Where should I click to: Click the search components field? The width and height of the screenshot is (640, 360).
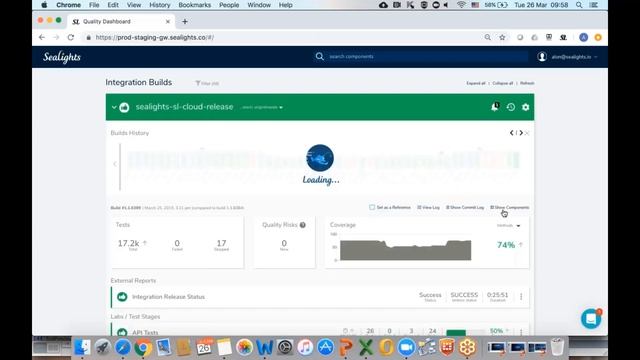pyautogui.click(x=427, y=57)
